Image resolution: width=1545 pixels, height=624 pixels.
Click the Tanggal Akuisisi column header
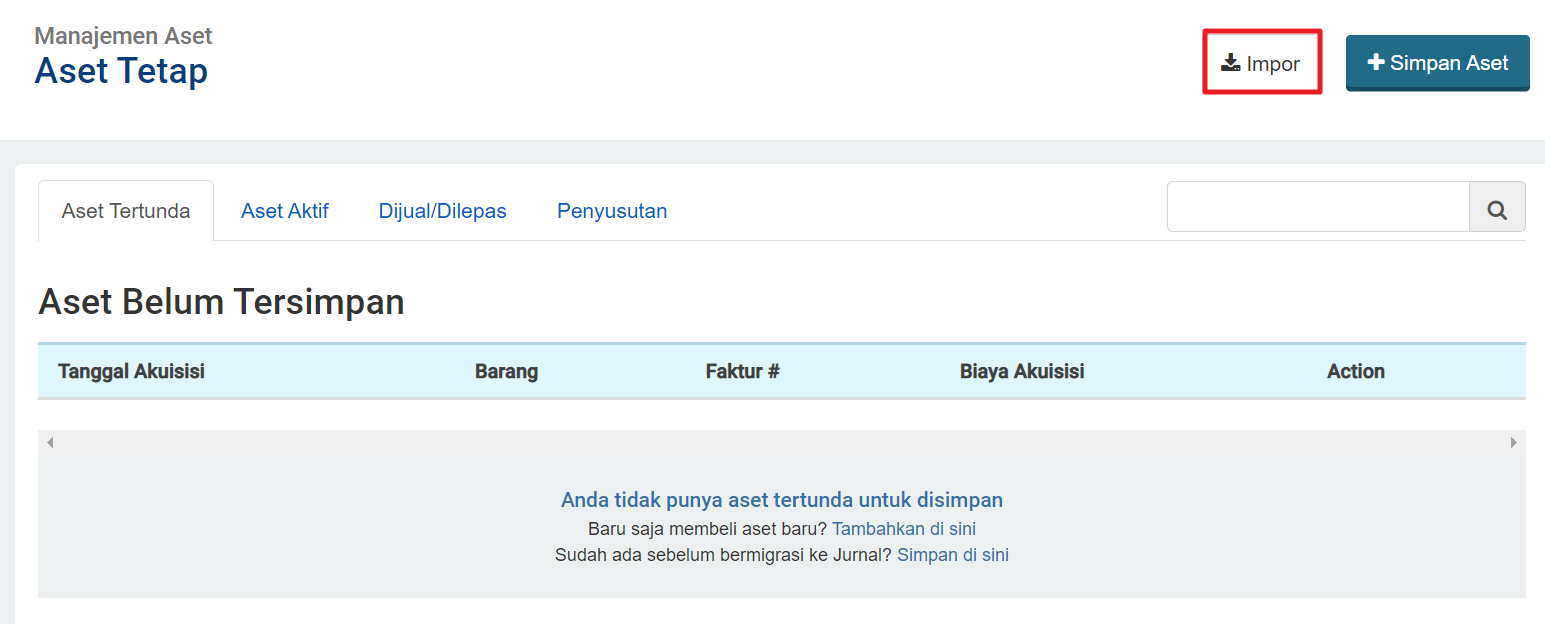pos(131,370)
